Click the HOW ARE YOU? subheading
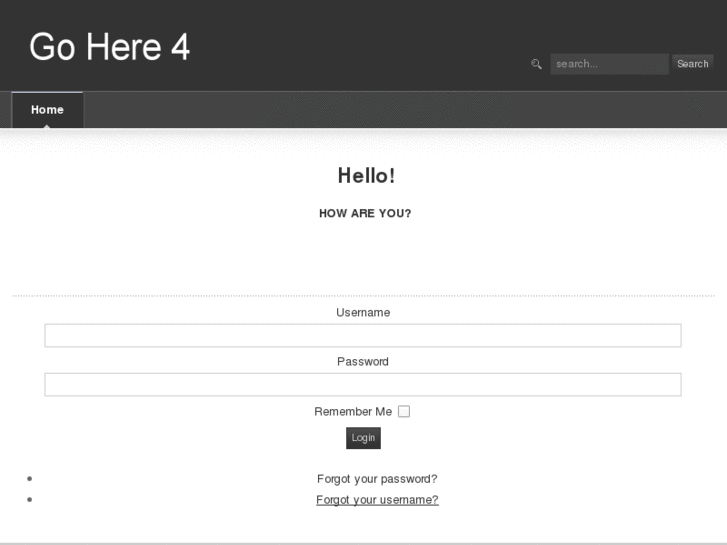The width and height of the screenshot is (727, 545). pyautogui.click(x=365, y=213)
